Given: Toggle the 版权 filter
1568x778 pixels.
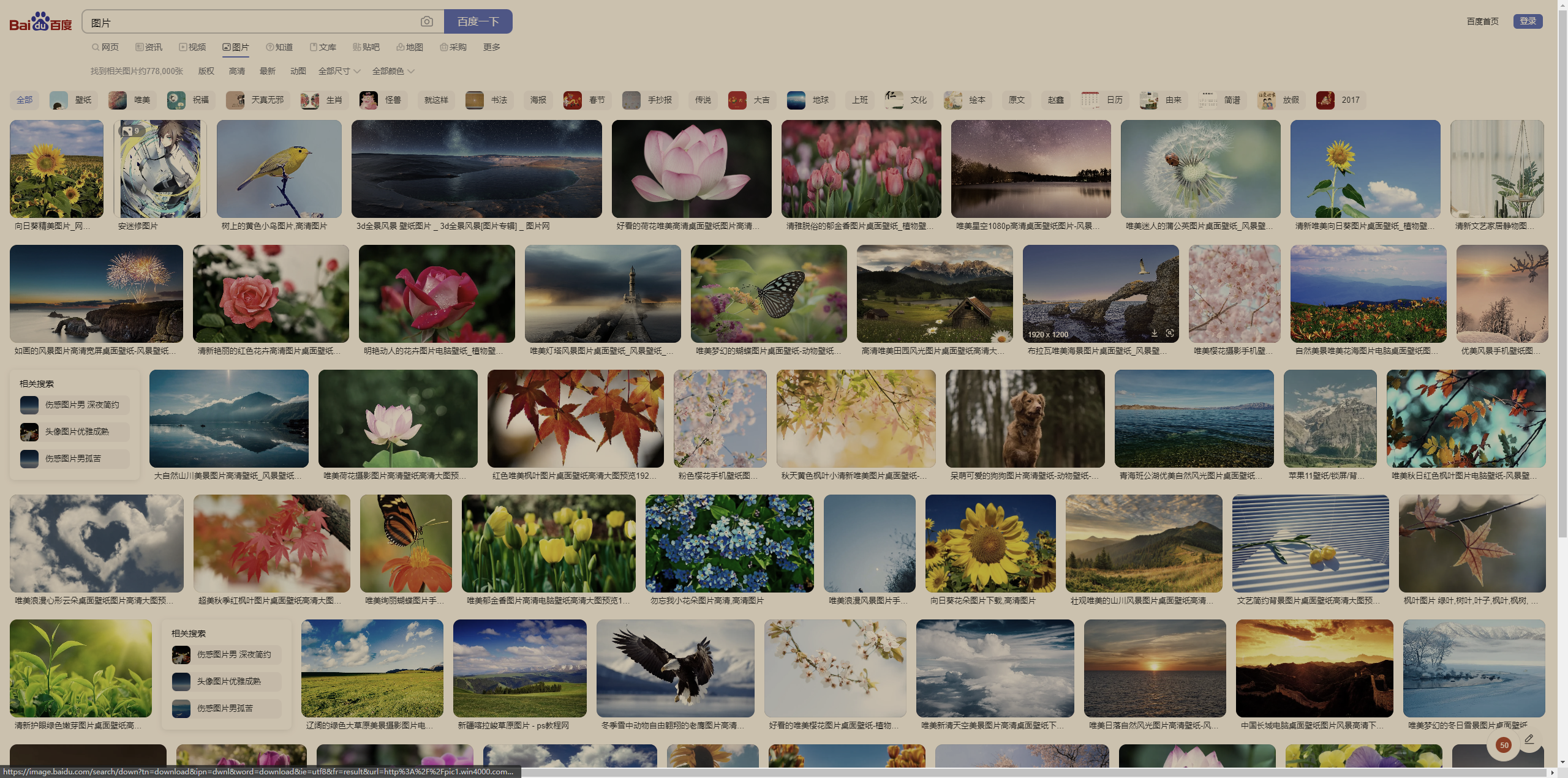Looking at the screenshot, I should (x=206, y=71).
